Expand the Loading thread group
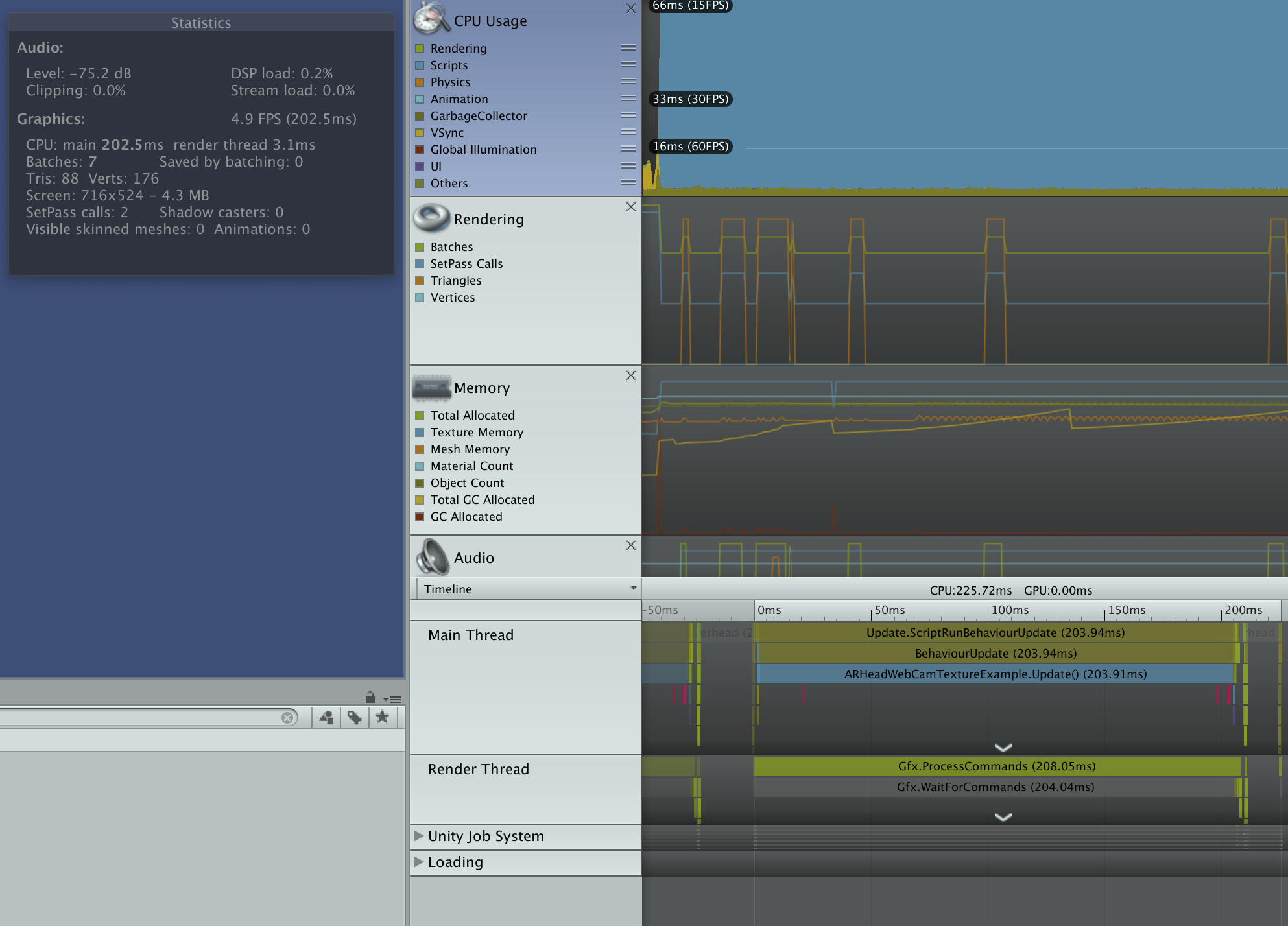The image size is (1288, 926). [x=419, y=862]
